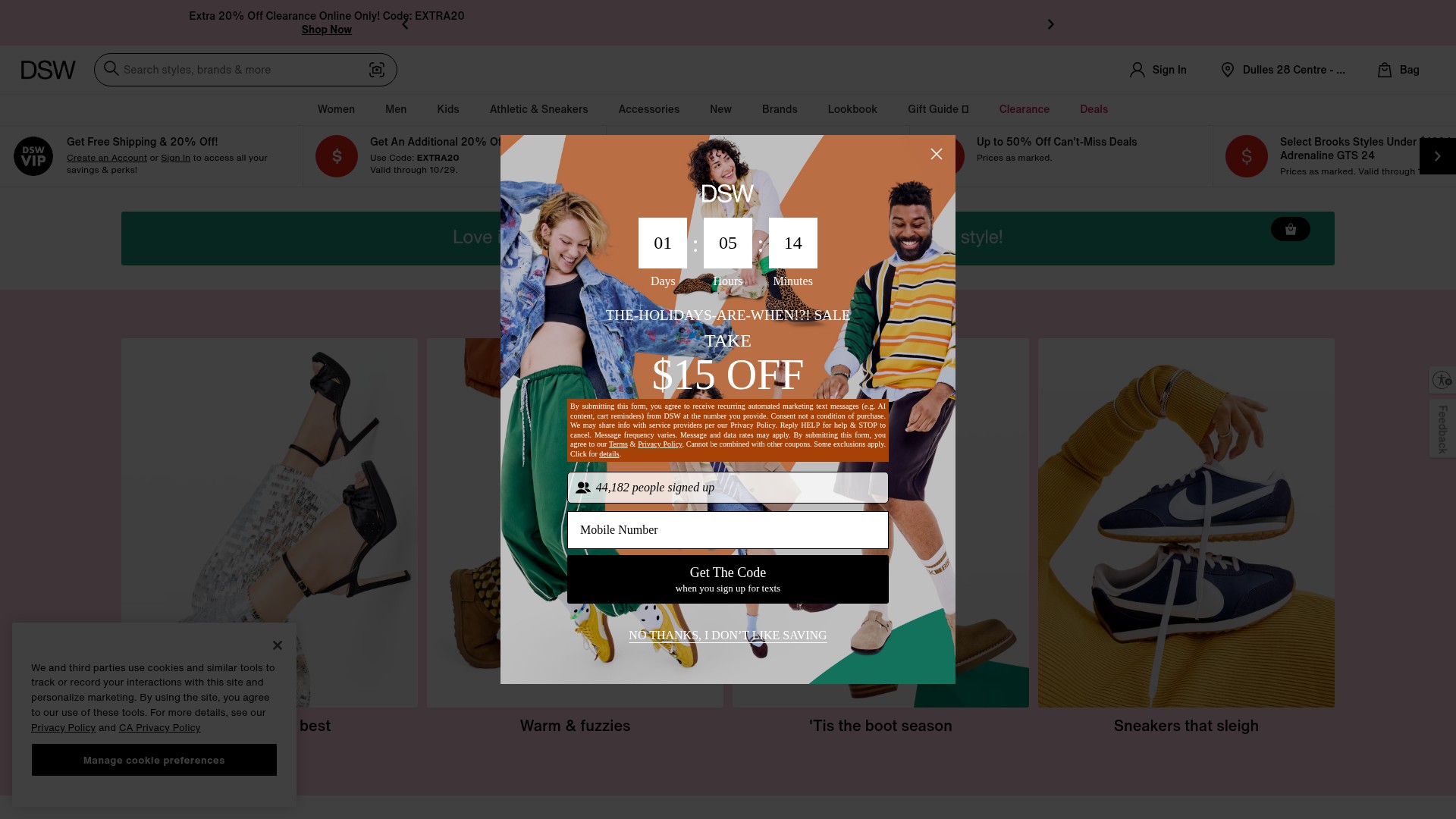Screen dimensions: 1456x819
Task: Click dollar icon beside EXTRA20 offer
Action: [337, 156]
